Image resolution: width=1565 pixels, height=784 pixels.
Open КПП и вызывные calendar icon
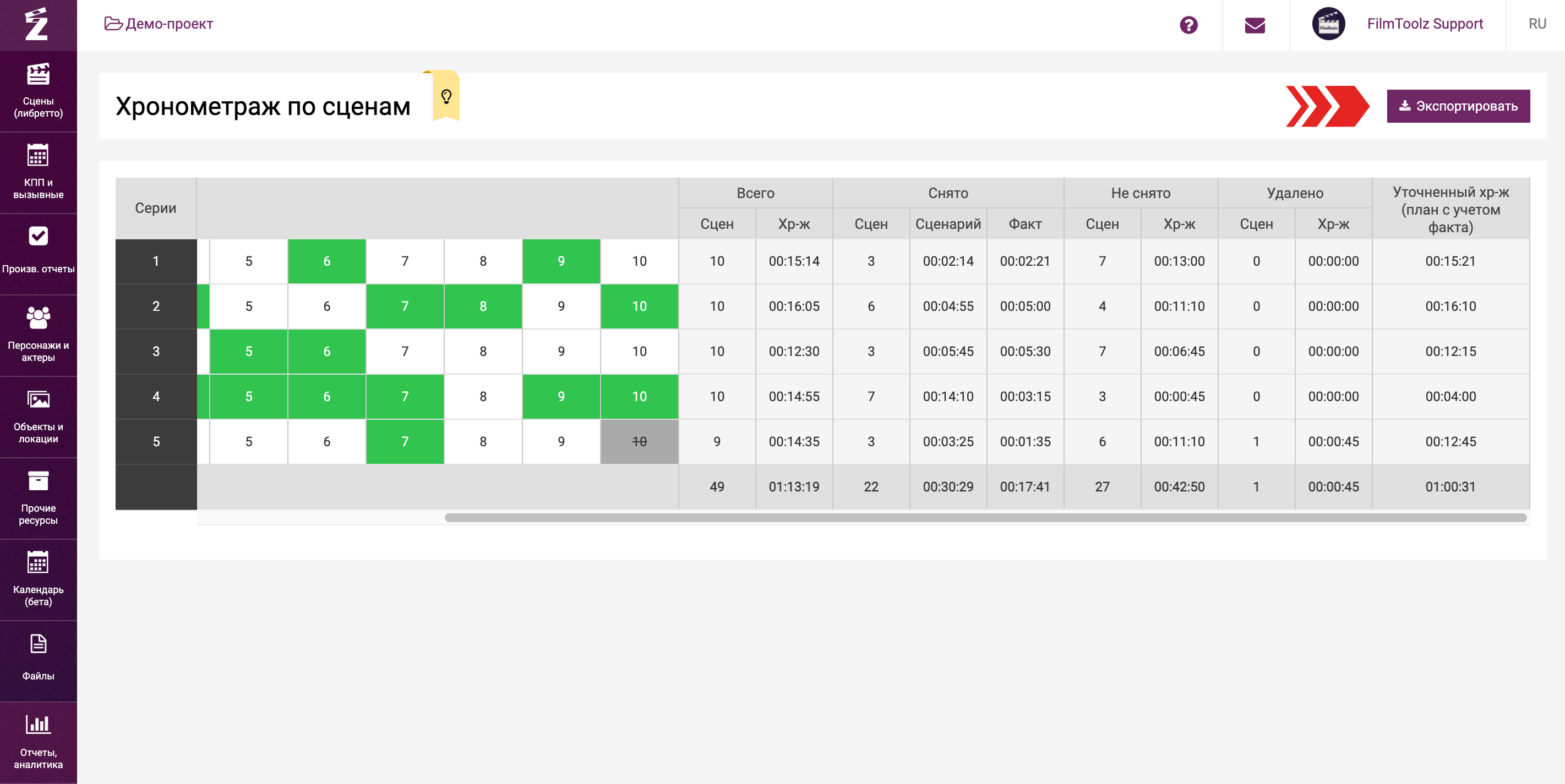tap(37, 156)
